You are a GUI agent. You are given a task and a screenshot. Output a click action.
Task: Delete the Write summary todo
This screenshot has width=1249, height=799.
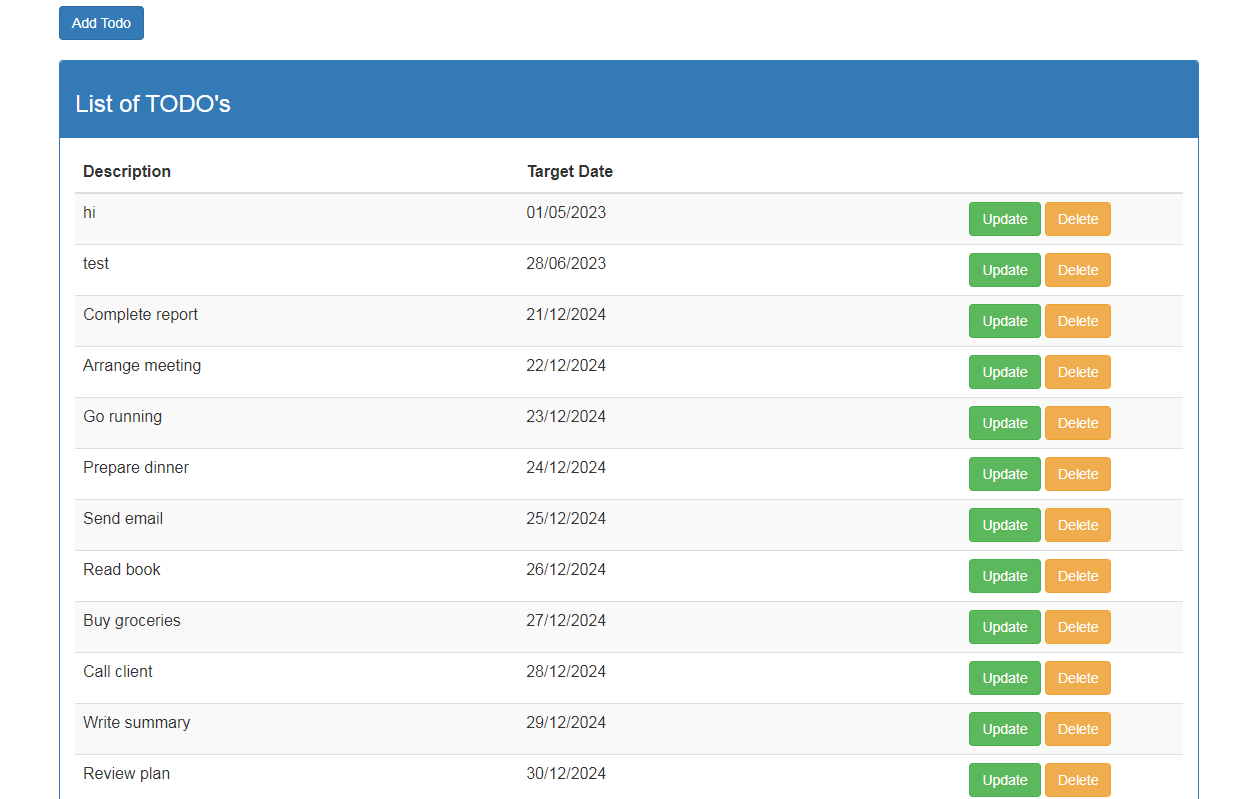coord(1077,729)
